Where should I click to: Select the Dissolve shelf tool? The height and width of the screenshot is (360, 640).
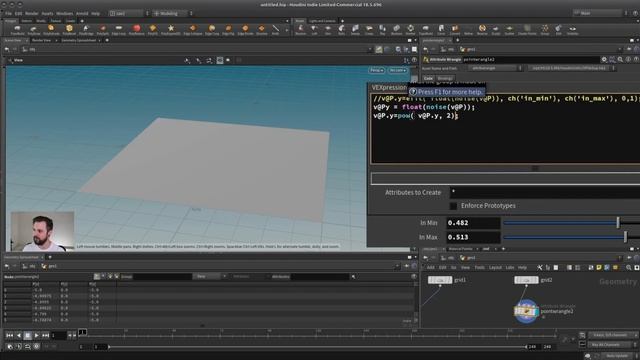point(262,30)
